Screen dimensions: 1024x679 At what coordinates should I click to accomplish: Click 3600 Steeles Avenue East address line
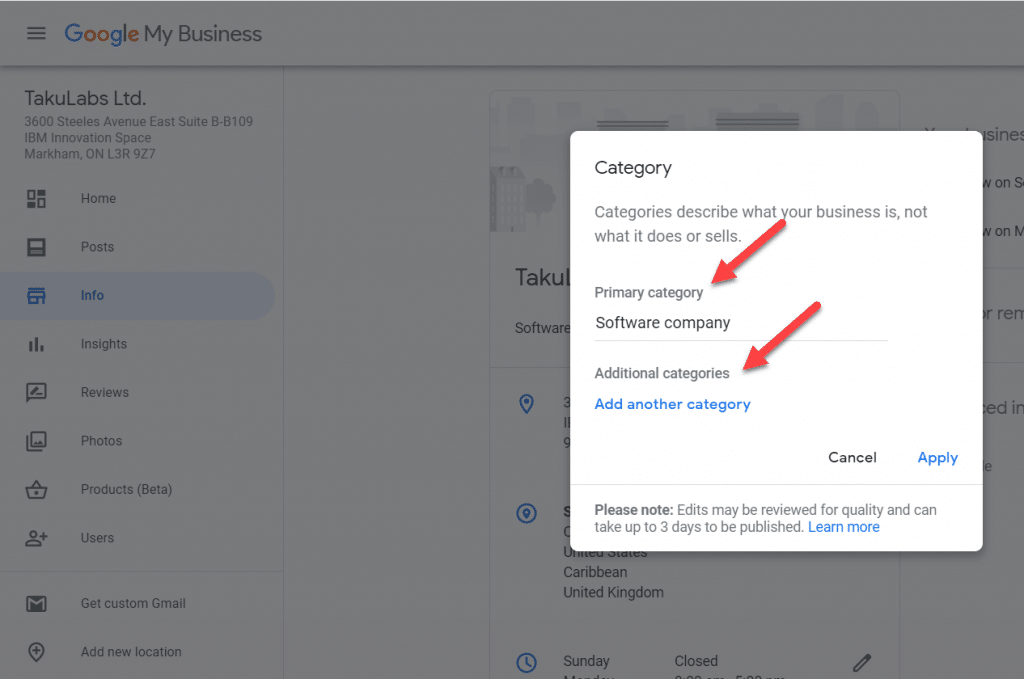138,121
